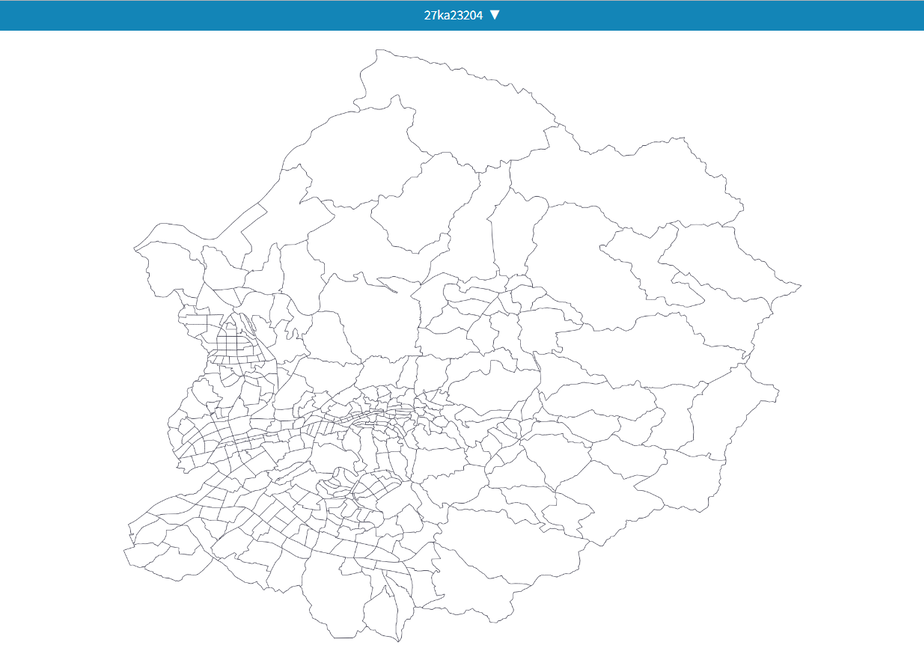Select the oval gridded neighborhood cluster in the south

click(377, 489)
